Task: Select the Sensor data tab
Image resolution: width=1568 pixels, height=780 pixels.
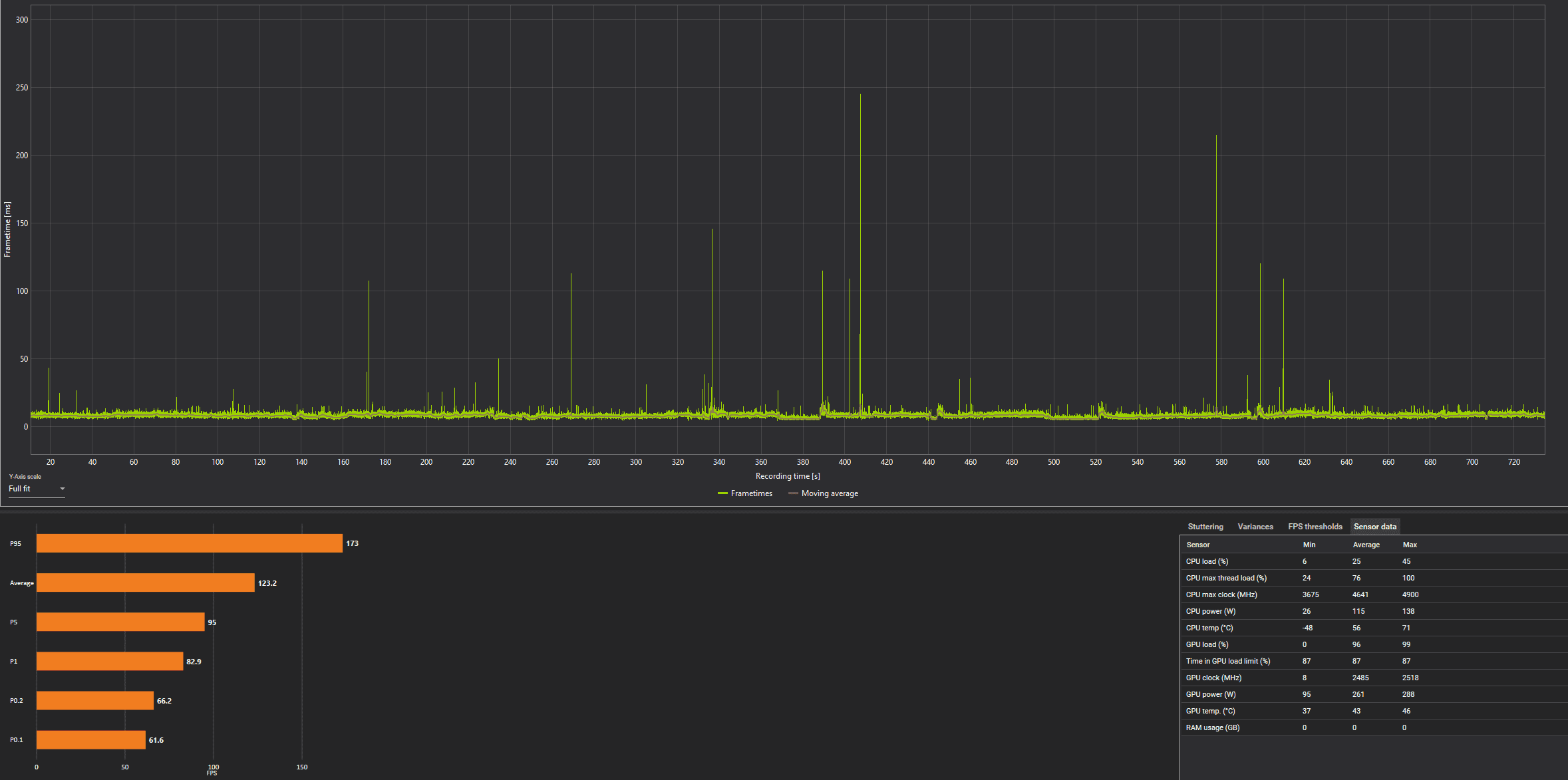Action: [x=1374, y=527]
